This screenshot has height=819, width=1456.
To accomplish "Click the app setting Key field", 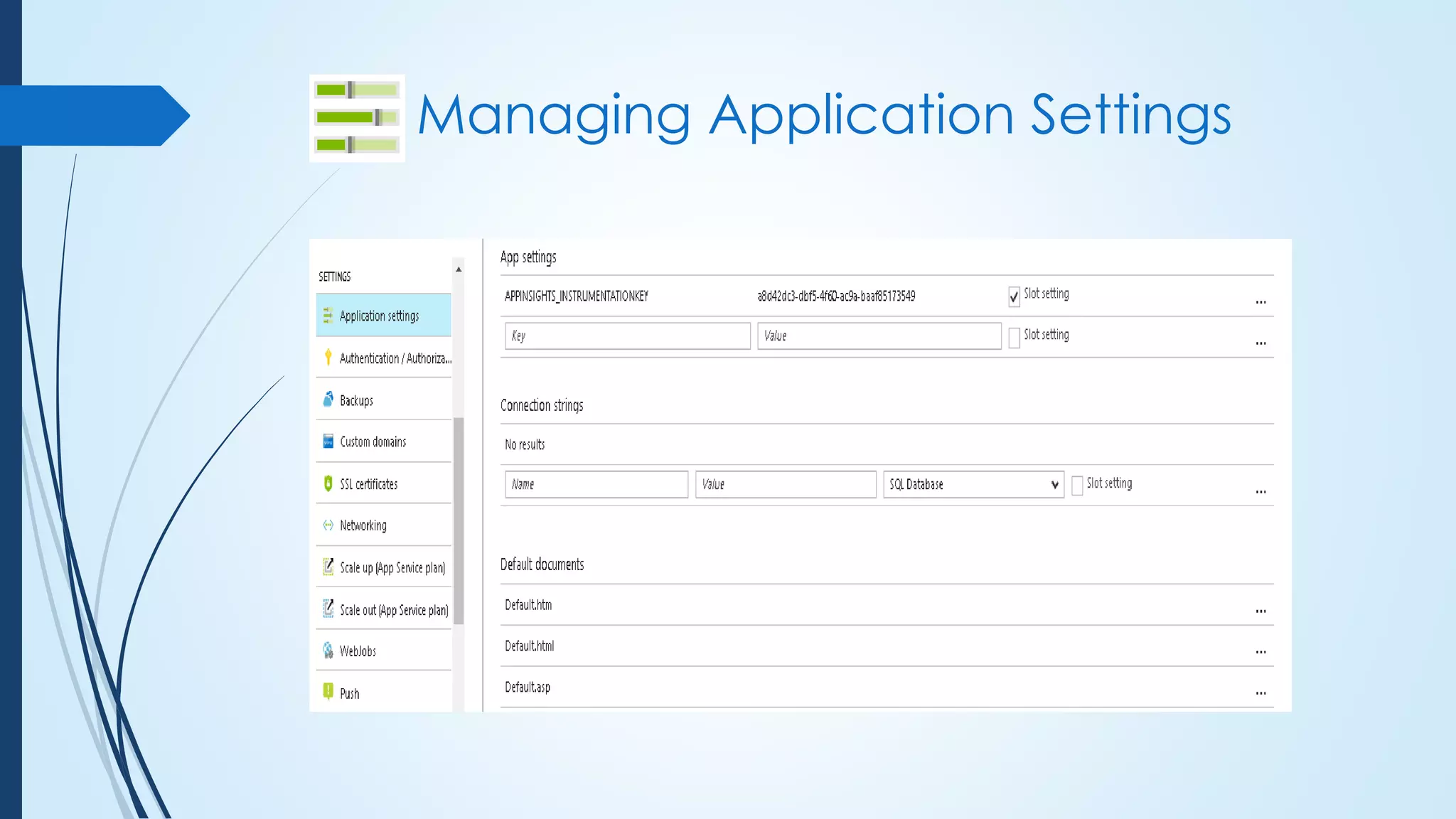I will (x=628, y=336).
